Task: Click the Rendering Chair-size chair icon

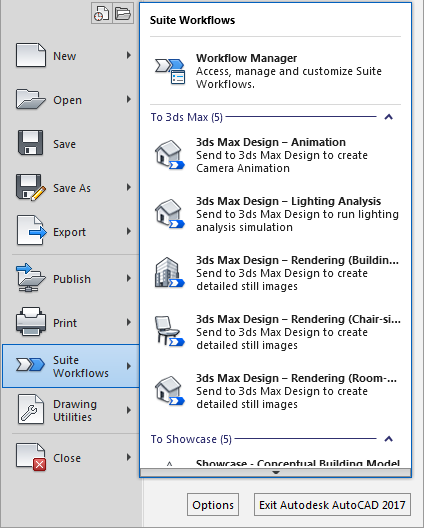Action: tap(170, 332)
